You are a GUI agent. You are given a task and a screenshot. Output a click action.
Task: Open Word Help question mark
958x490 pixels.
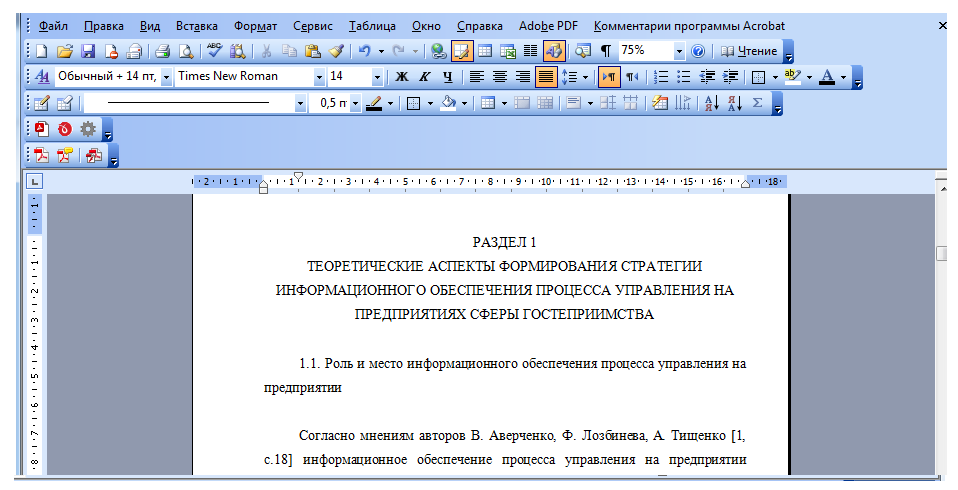click(x=698, y=51)
